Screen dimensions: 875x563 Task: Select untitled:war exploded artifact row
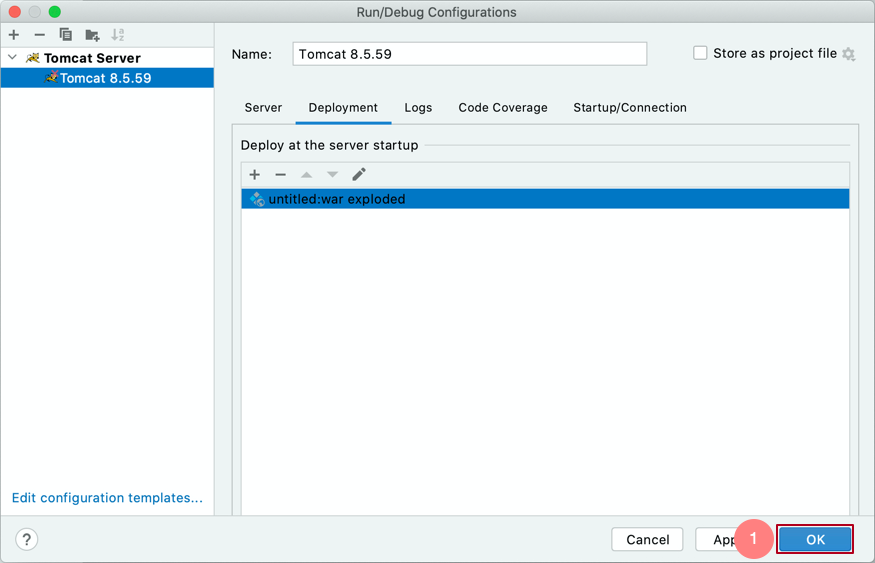(545, 199)
